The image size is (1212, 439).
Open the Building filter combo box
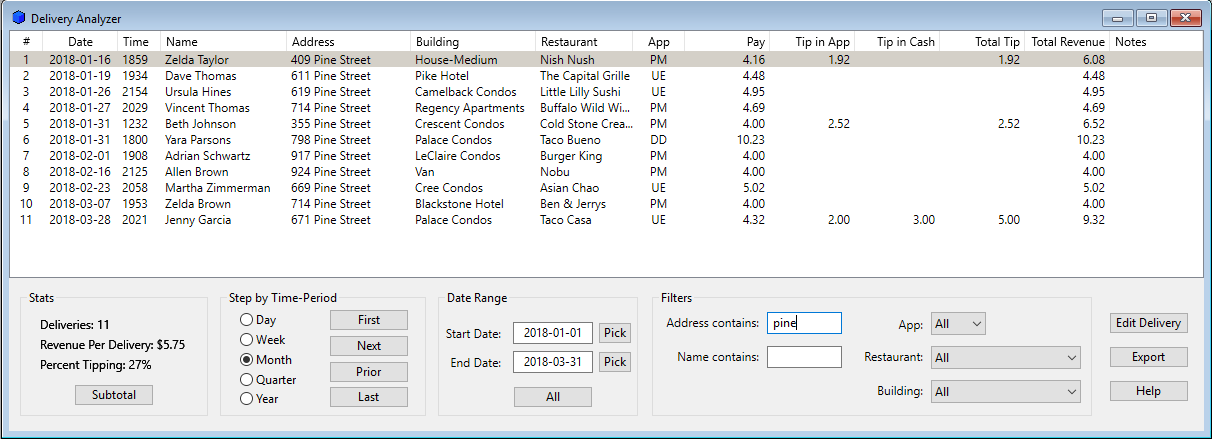1006,391
